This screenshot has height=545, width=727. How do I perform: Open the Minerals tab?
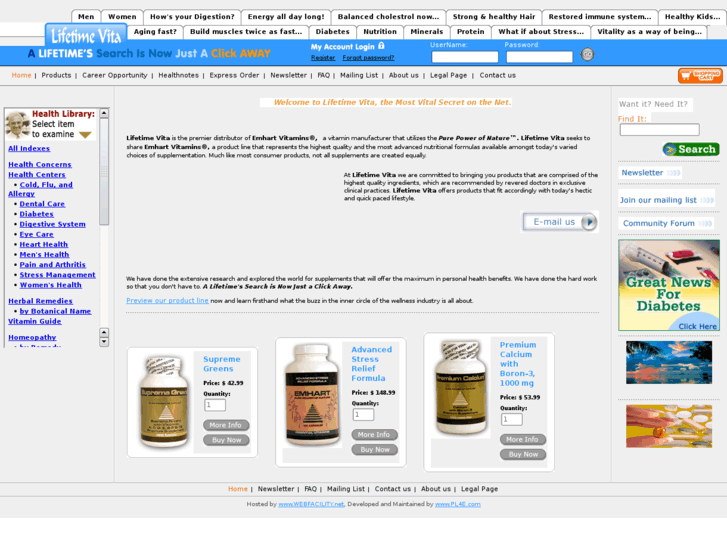point(427,32)
